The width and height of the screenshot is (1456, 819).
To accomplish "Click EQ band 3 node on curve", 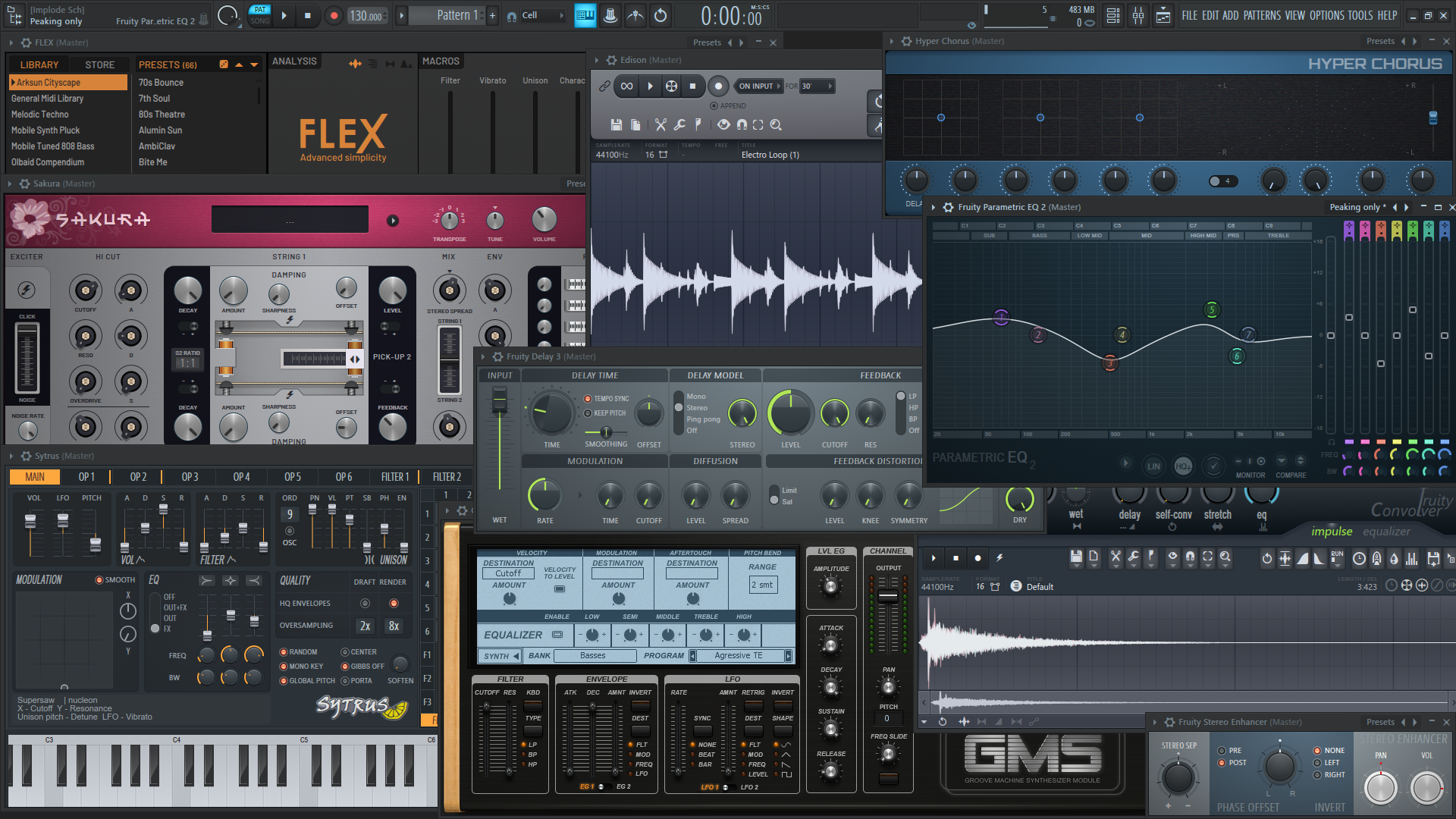I will (1109, 364).
